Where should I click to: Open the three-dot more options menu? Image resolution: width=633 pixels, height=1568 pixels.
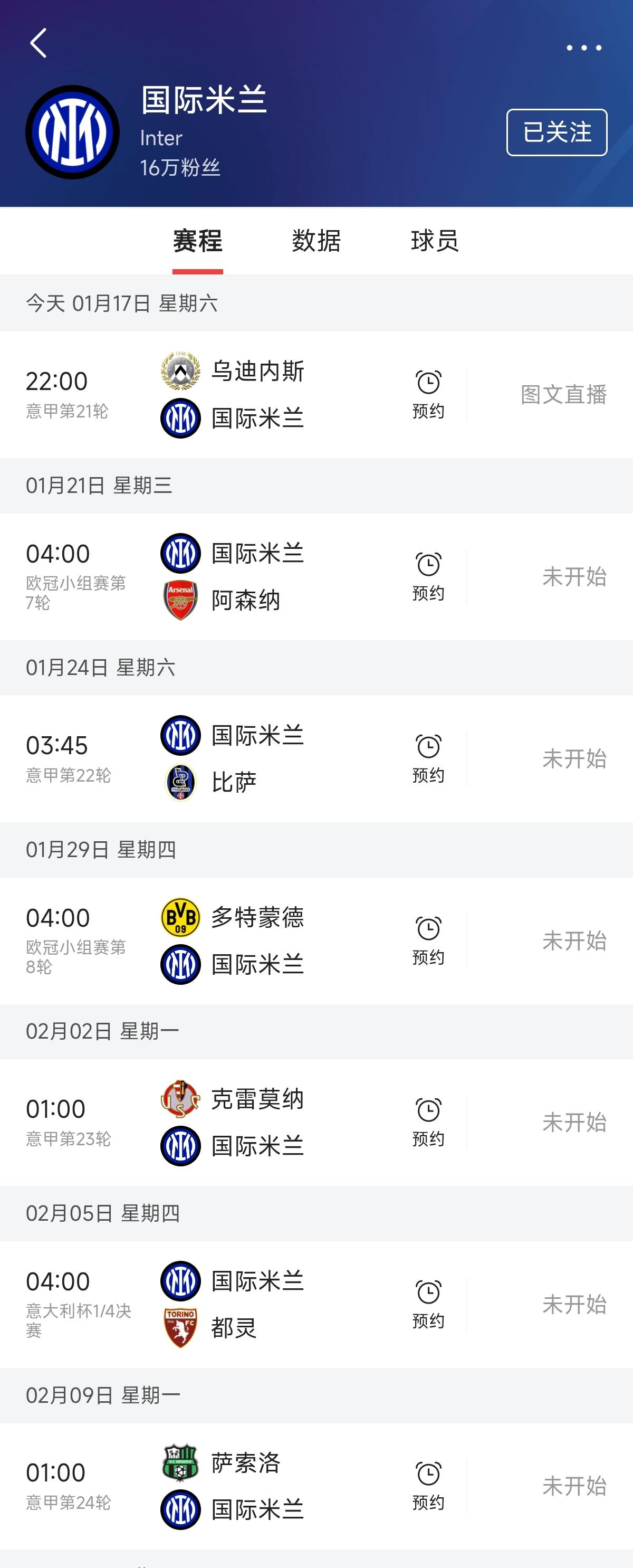coord(584,47)
